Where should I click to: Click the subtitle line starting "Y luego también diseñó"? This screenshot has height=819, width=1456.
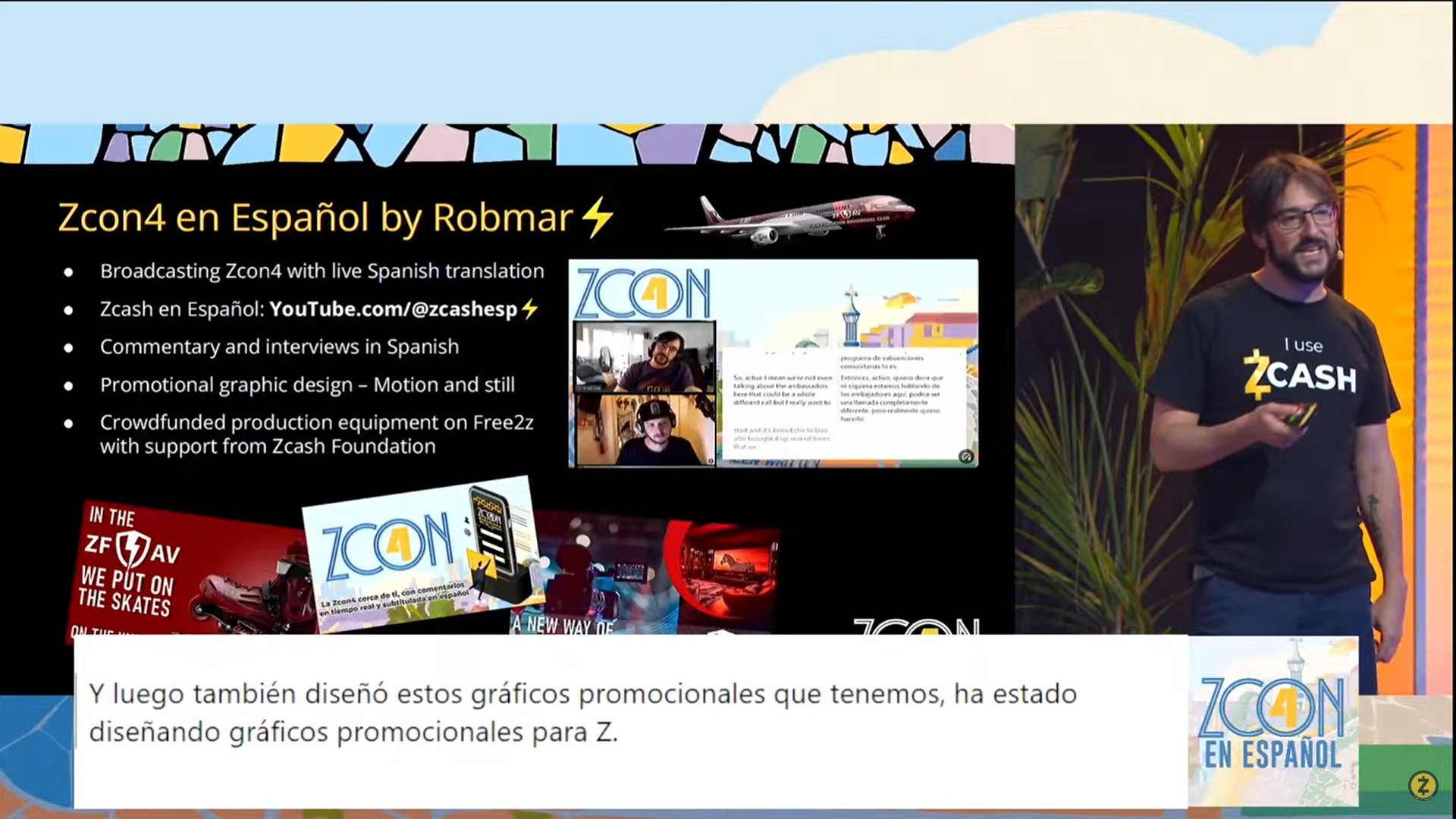[x=582, y=694]
